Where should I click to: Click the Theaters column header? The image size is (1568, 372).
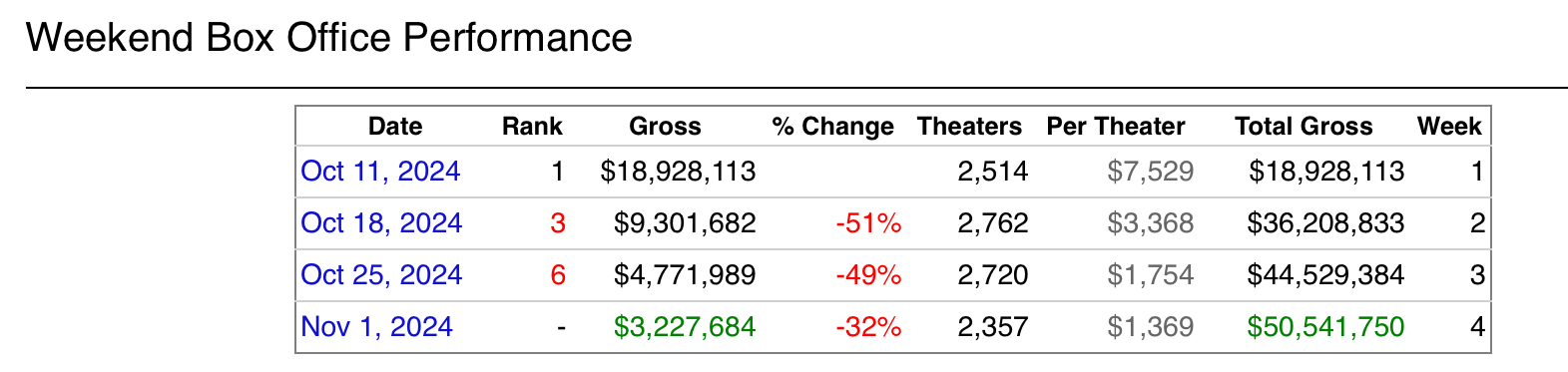[969, 127]
